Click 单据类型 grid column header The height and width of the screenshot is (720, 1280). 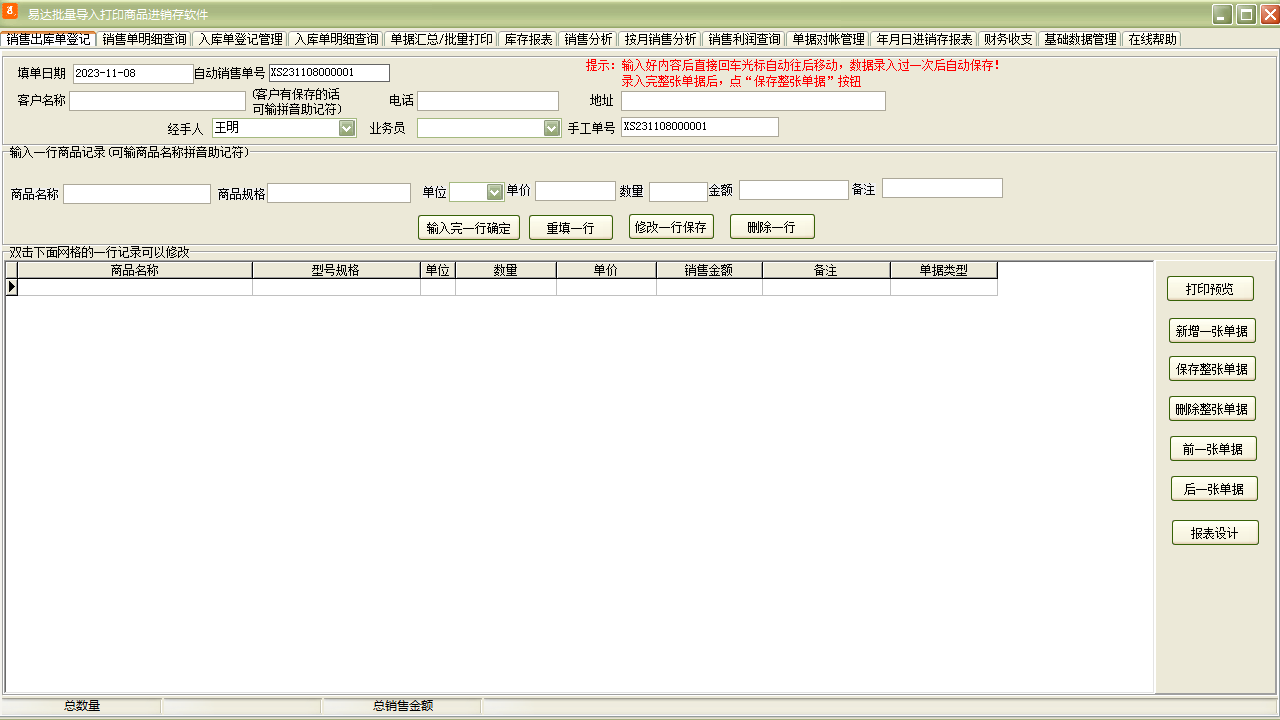pyautogui.click(x=944, y=270)
